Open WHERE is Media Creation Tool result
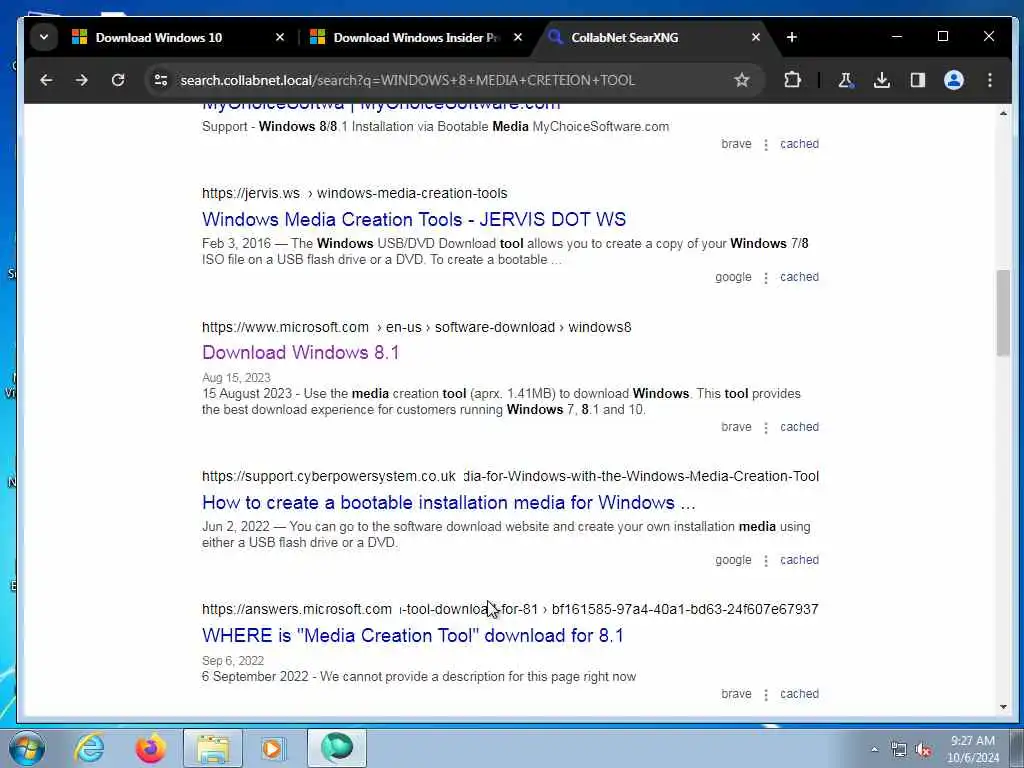This screenshot has height=768, width=1024. [413, 635]
